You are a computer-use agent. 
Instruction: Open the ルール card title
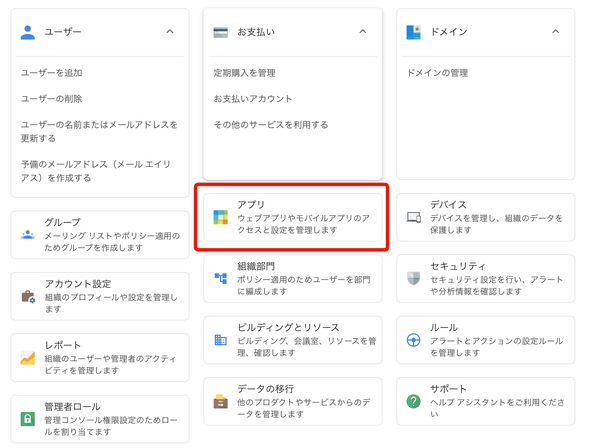tap(444, 327)
